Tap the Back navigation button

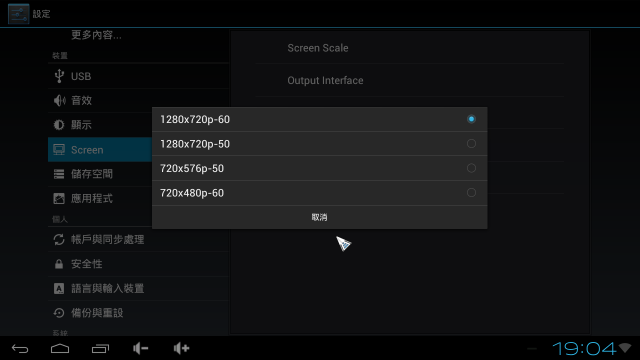[20, 349]
